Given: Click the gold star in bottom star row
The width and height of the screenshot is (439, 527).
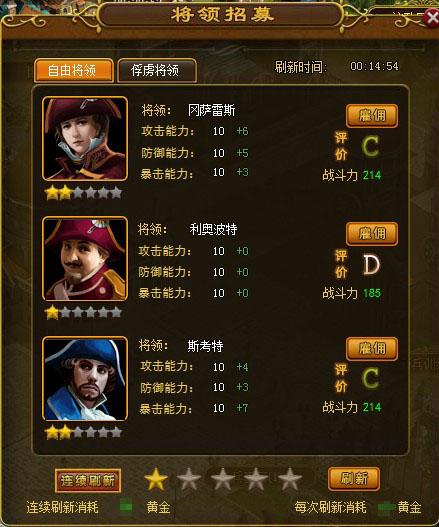Looking at the screenshot, I should click(156, 479).
